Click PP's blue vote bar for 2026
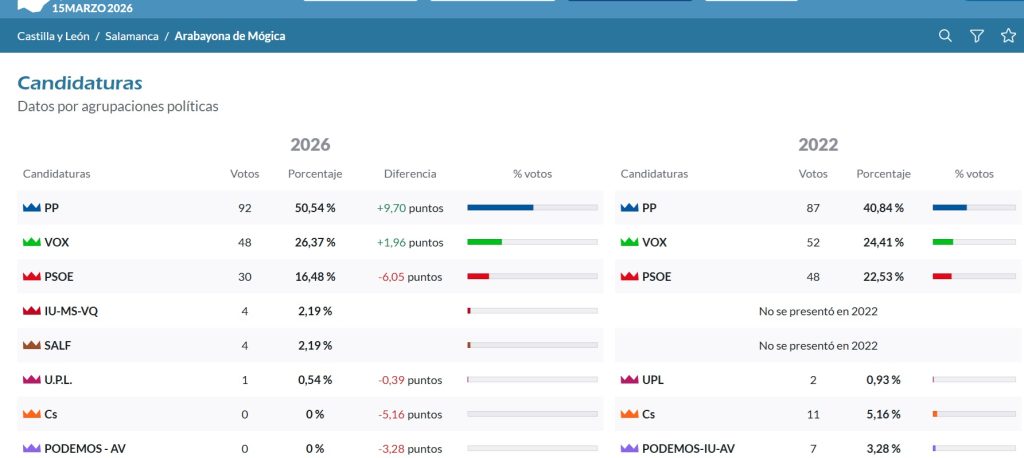This screenshot has height=458, width=1024. pyautogui.click(x=500, y=208)
